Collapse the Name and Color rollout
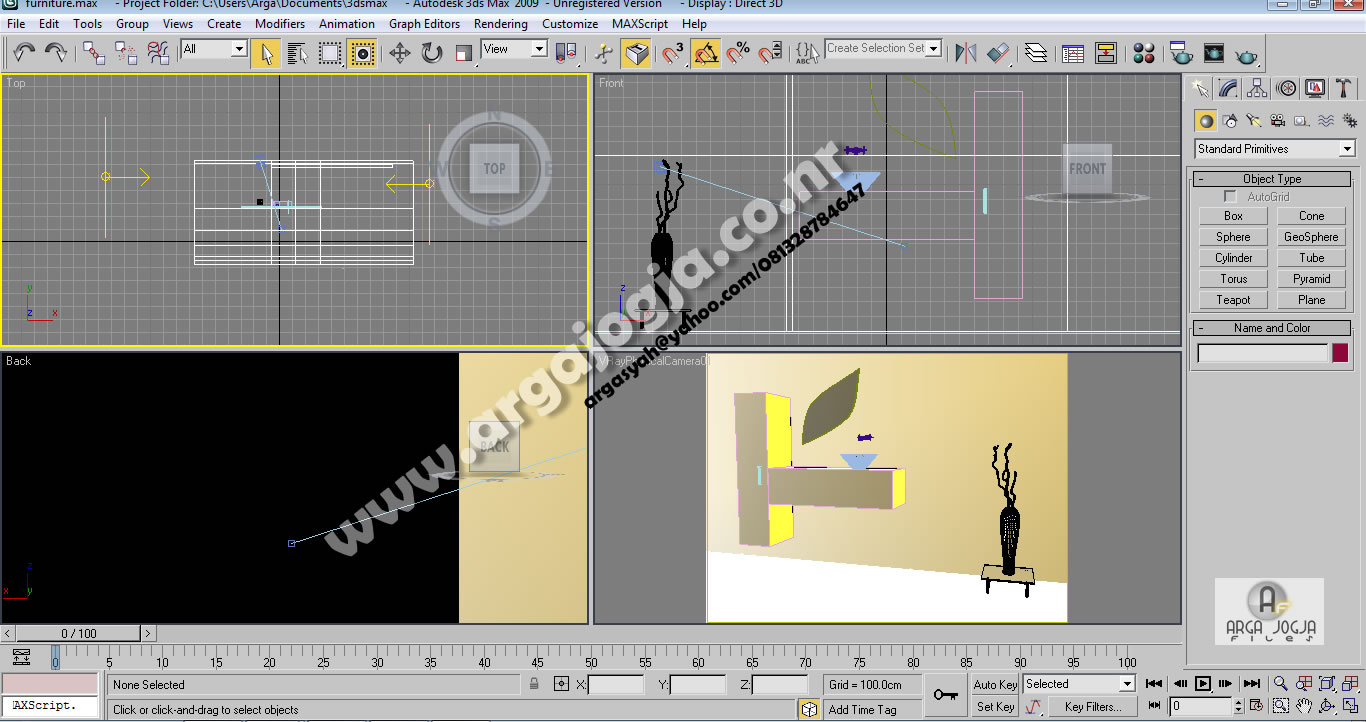The width and height of the screenshot is (1366, 722). coord(1272,328)
